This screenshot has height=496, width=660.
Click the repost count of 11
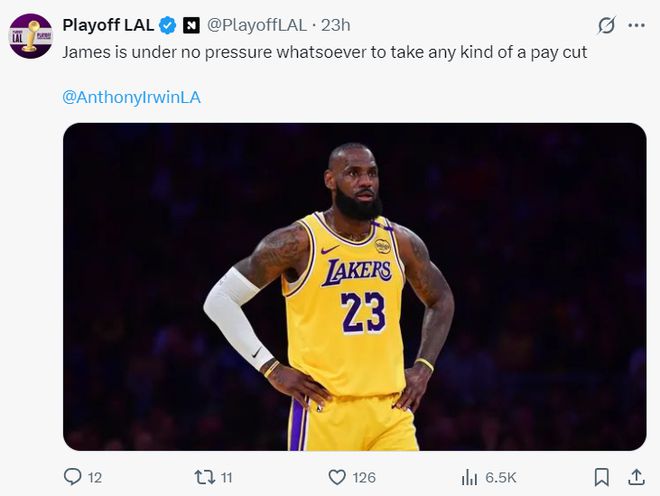[x=226, y=478]
